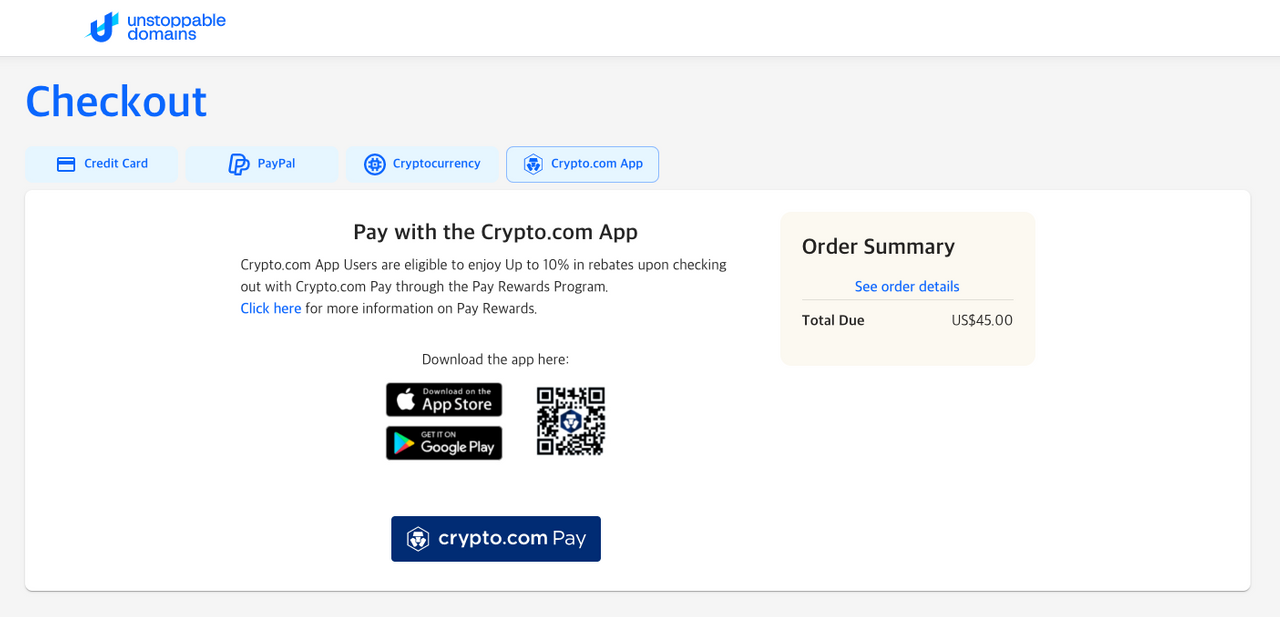Viewport: 1280px width, 617px height.
Task: Click the Google Play triangle logo
Action: 404,443
